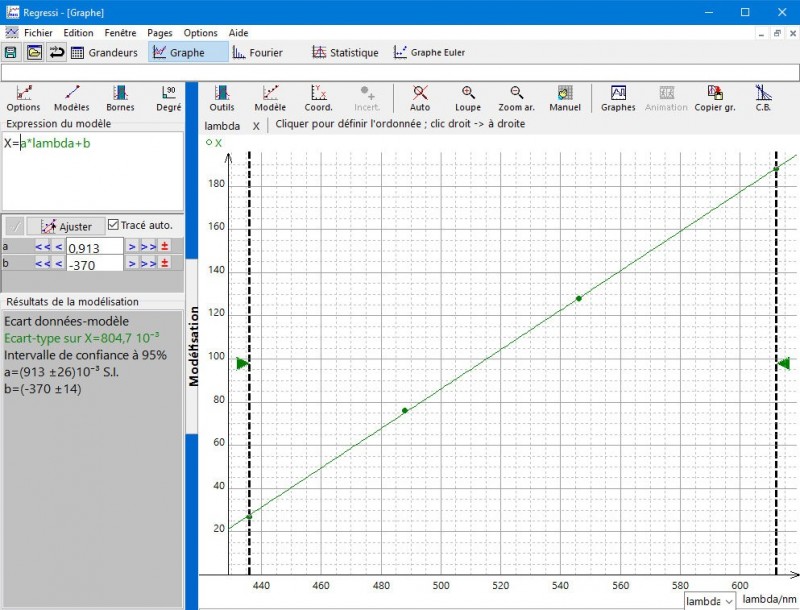This screenshot has height=610, width=800.
Task: Open the Edition menu
Action: (78, 33)
